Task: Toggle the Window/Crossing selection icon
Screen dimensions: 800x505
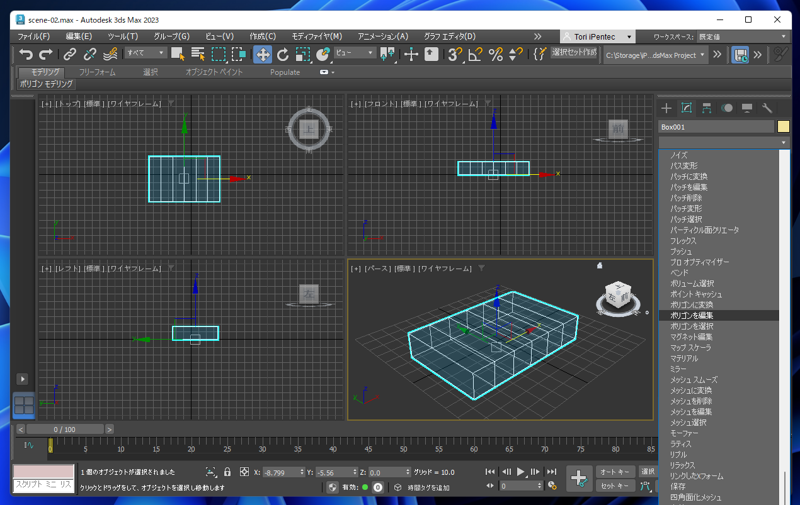Action: tap(239, 54)
